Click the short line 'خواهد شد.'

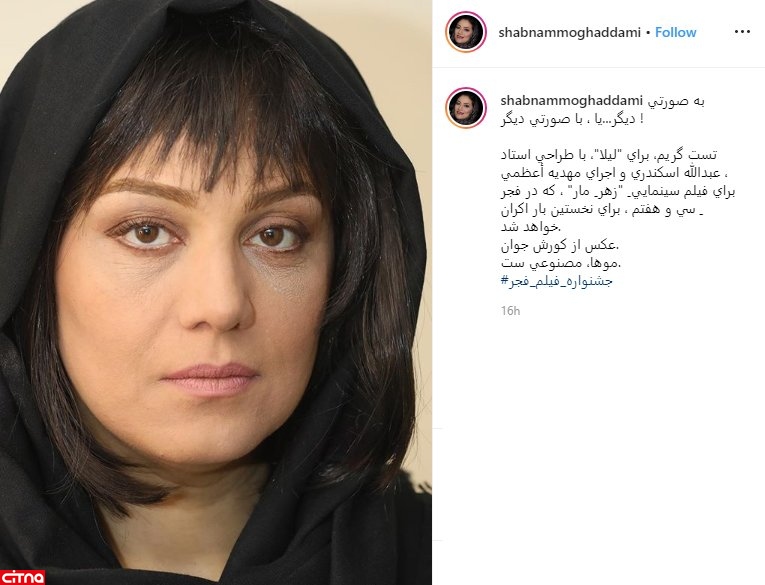point(531,227)
